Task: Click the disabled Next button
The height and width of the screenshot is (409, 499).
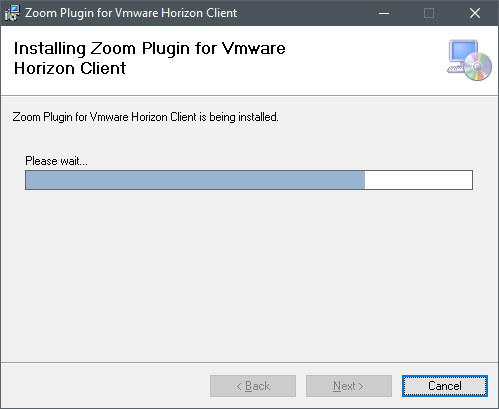Action: tap(349, 386)
